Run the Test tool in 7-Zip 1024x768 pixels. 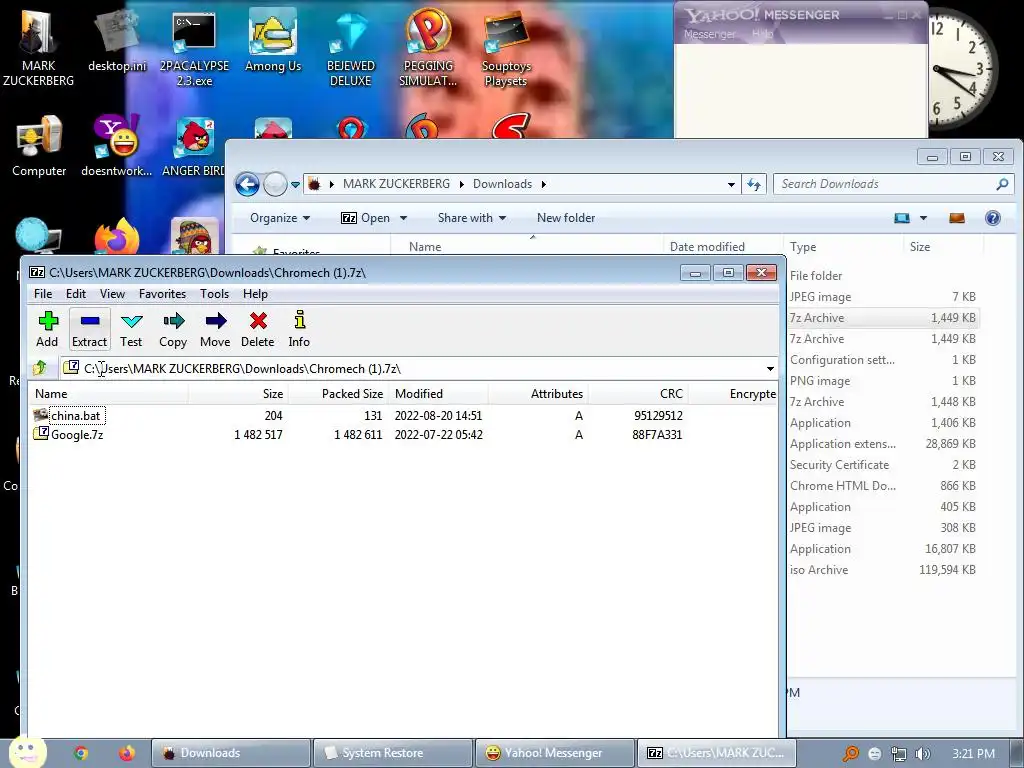click(x=131, y=328)
